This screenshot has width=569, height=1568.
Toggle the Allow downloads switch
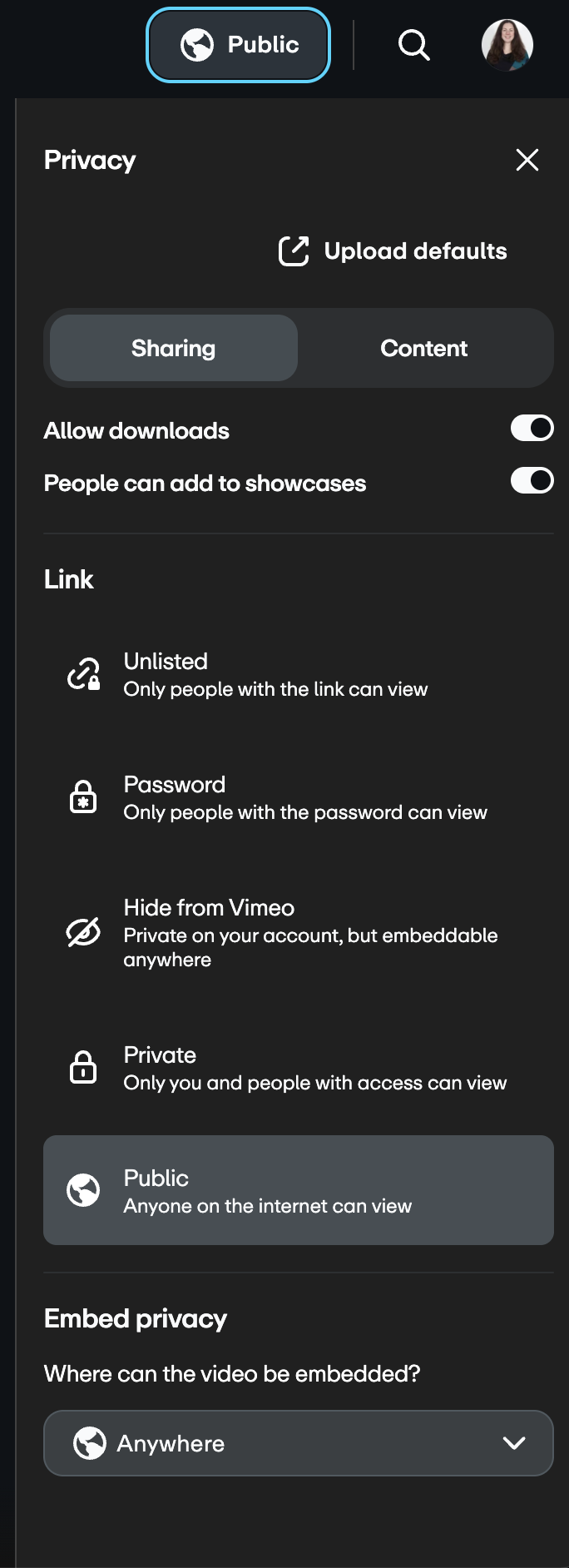[x=532, y=429]
